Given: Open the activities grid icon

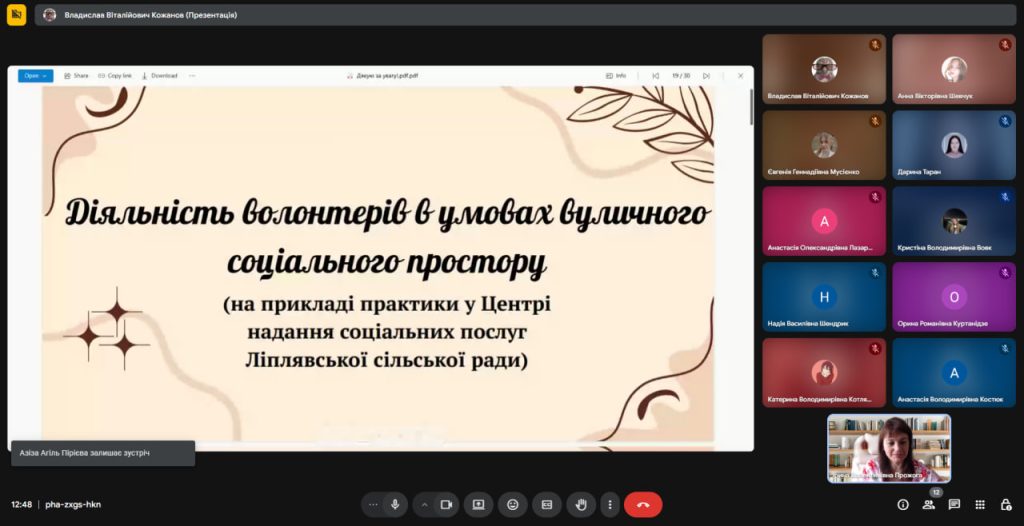Looking at the screenshot, I should [980, 505].
